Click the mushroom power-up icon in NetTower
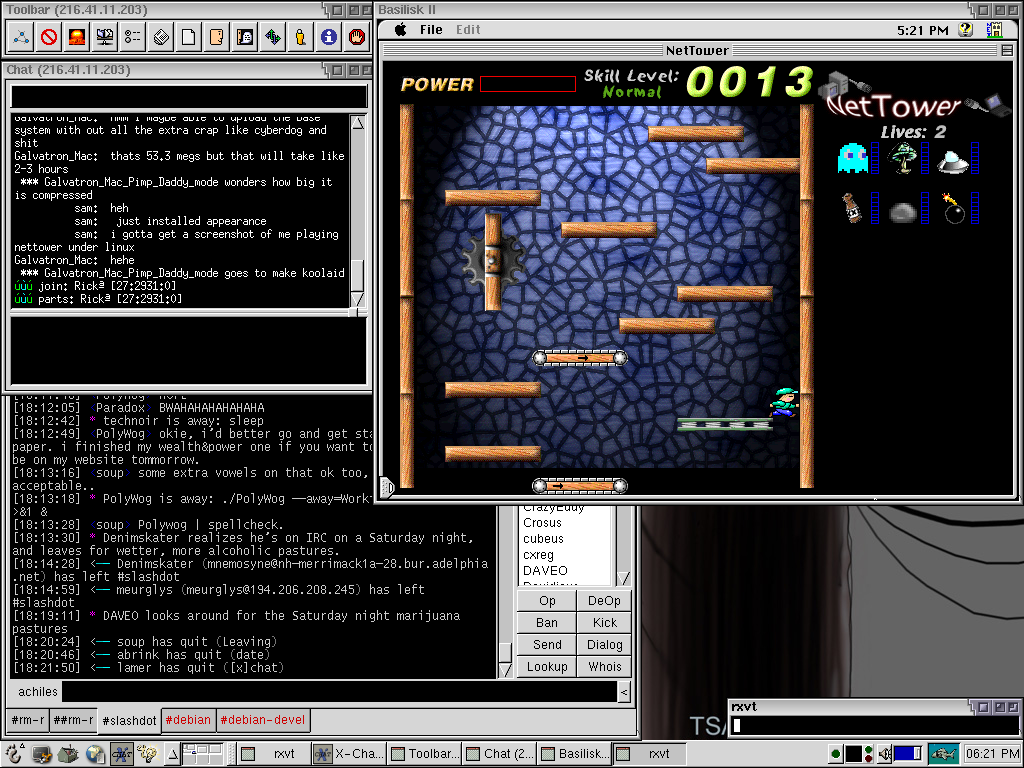Viewport: 1024px width, 768px height. pyautogui.click(x=903, y=158)
